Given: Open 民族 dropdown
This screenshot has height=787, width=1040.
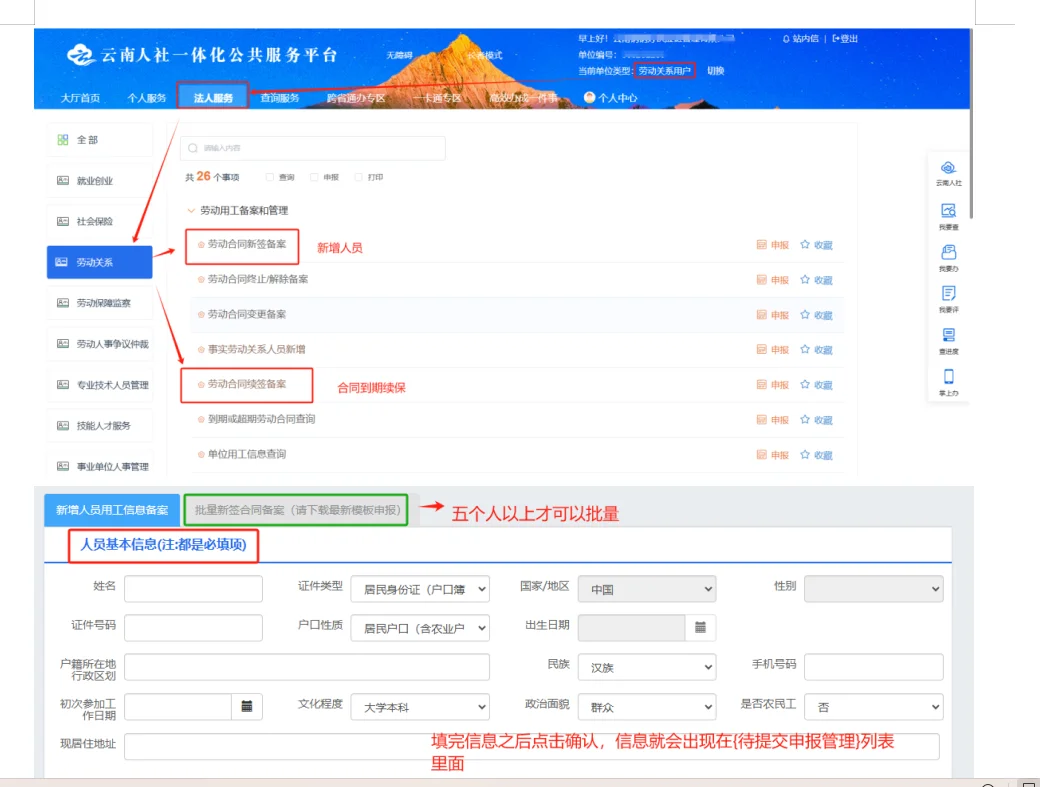Looking at the screenshot, I should pos(647,667).
